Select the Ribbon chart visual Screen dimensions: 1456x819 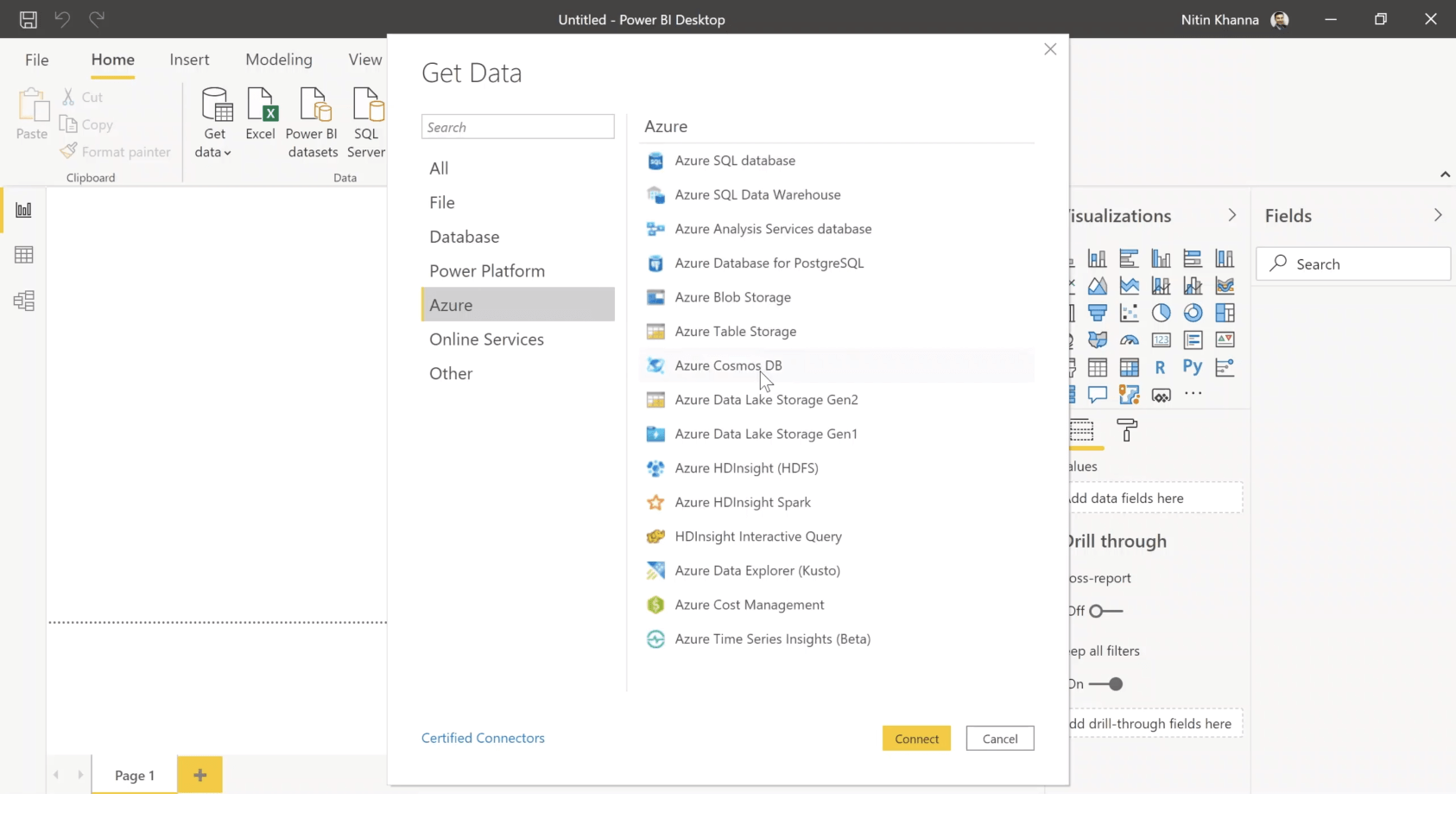[1225, 285]
